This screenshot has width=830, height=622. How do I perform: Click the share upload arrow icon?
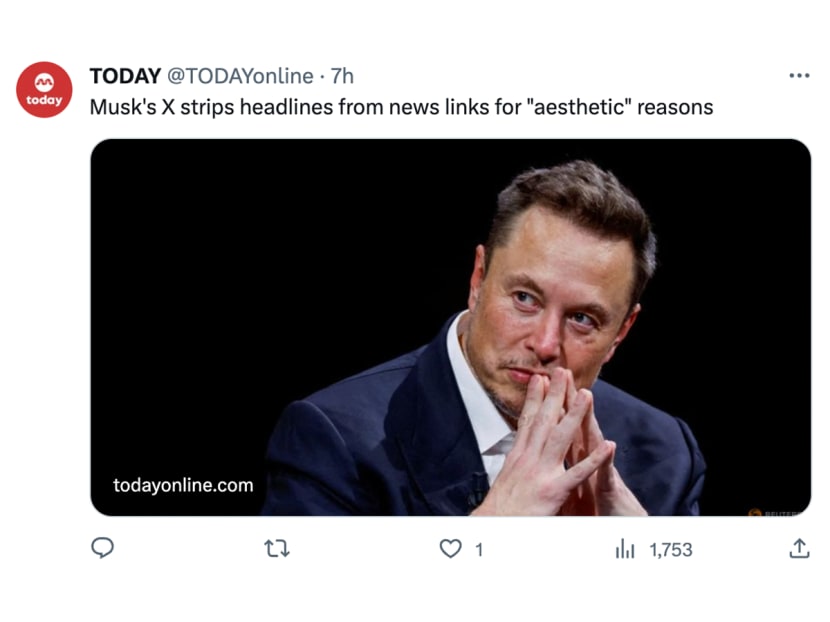click(799, 548)
